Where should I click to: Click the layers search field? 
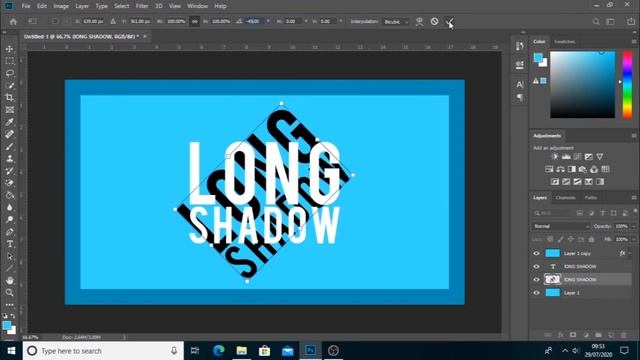pyautogui.click(x=552, y=213)
